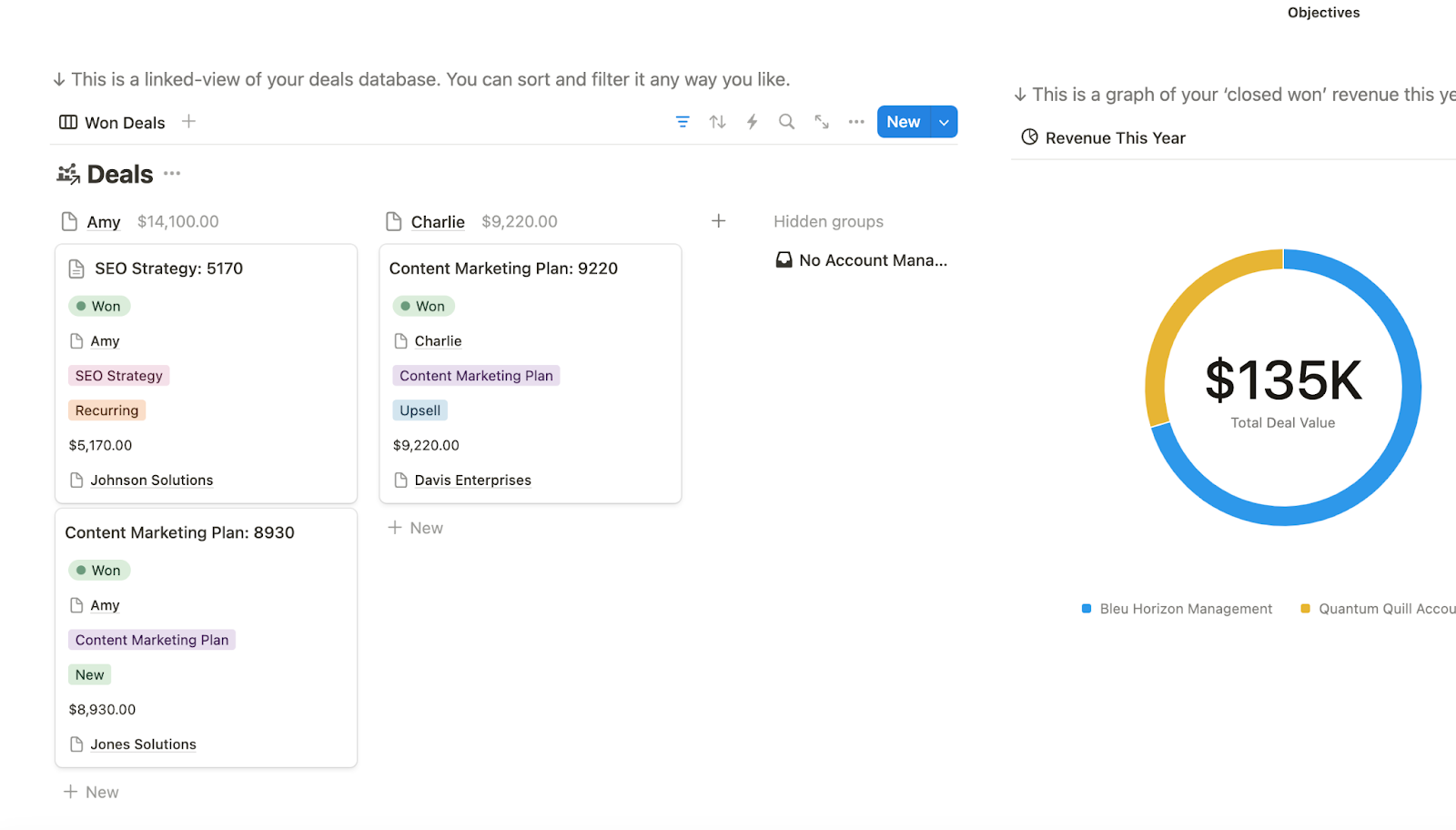Toggle Quantum Quill yellow legend swatch
1456x830 pixels.
click(1306, 608)
